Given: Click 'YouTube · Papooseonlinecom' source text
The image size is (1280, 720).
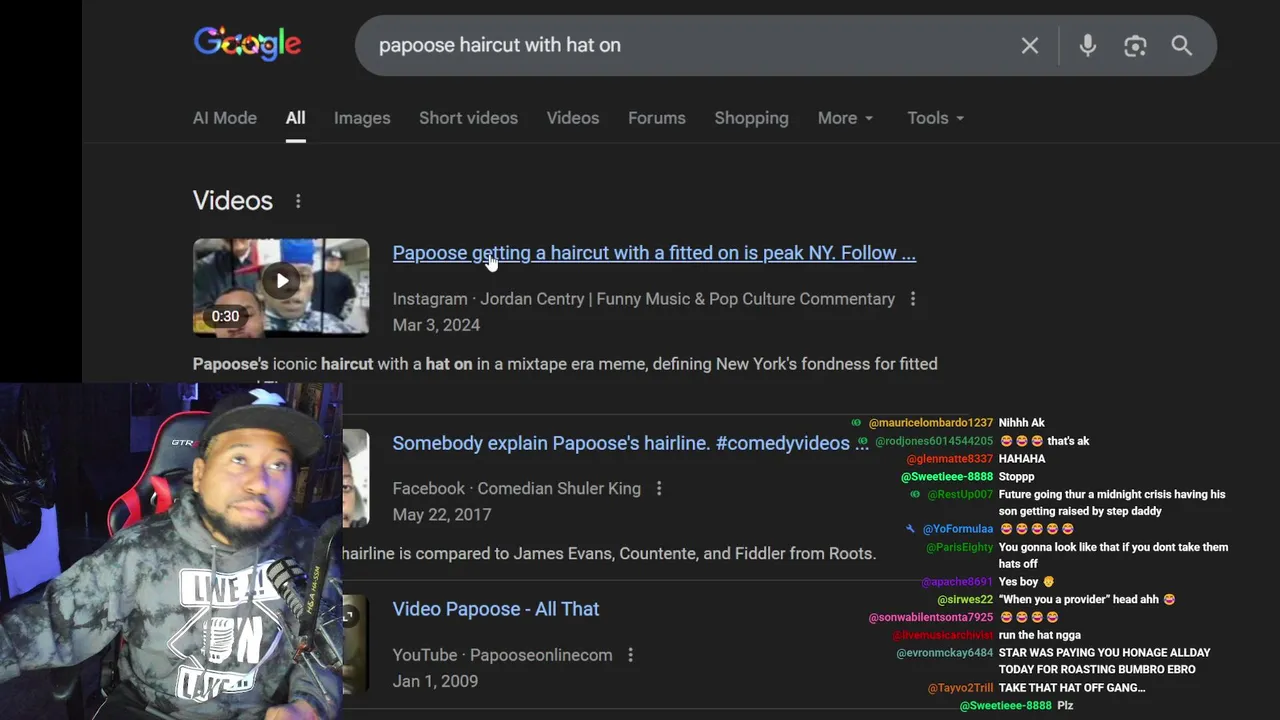Looking at the screenshot, I should coord(502,655).
